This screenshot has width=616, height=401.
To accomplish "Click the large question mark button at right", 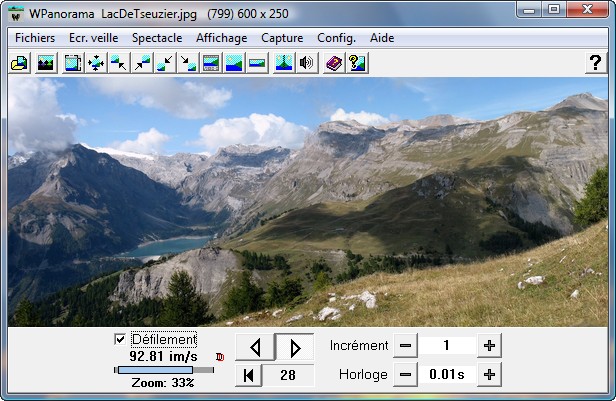I will (x=595, y=63).
